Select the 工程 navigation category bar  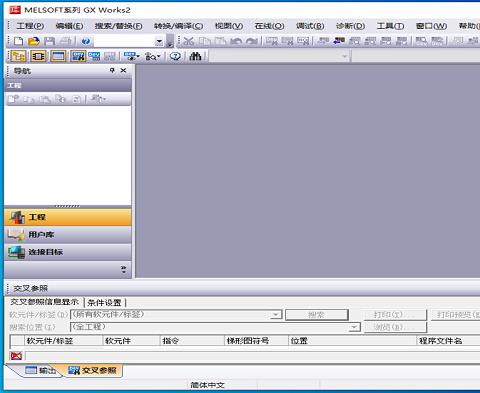pyautogui.click(x=68, y=217)
